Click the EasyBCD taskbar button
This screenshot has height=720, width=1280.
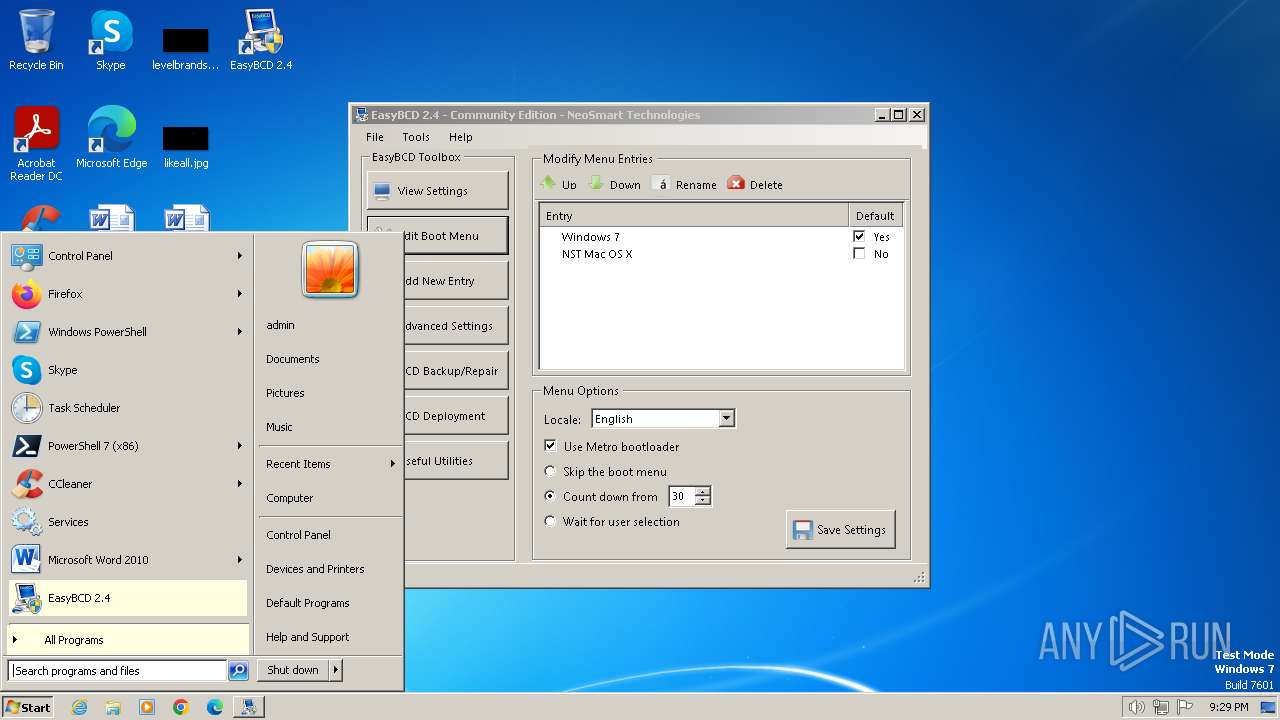coord(249,707)
